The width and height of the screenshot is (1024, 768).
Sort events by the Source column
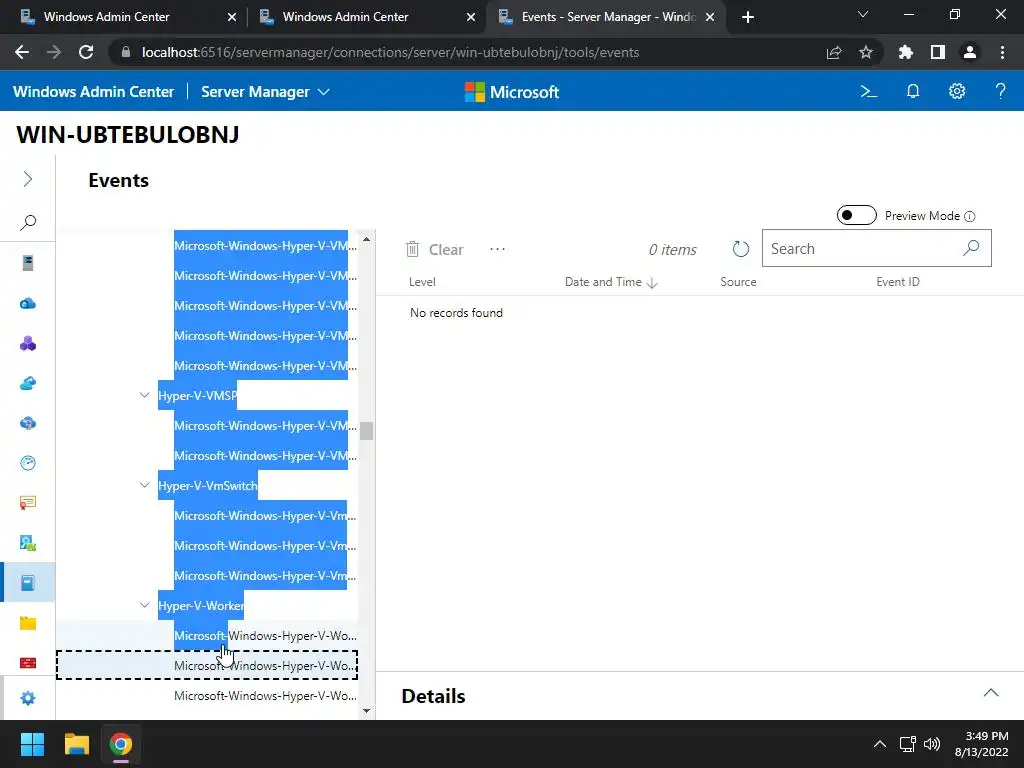(738, 282)
